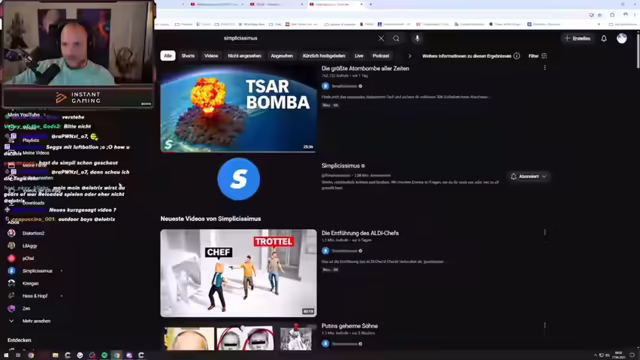Select the Live filter chip

(359, 56)
